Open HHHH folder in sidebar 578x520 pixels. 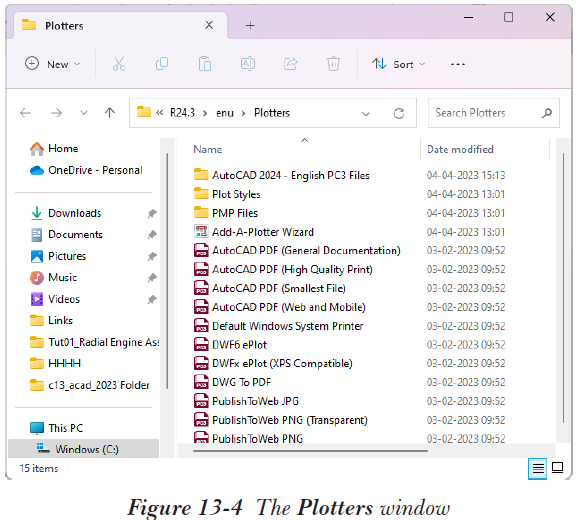pos(55,363)
